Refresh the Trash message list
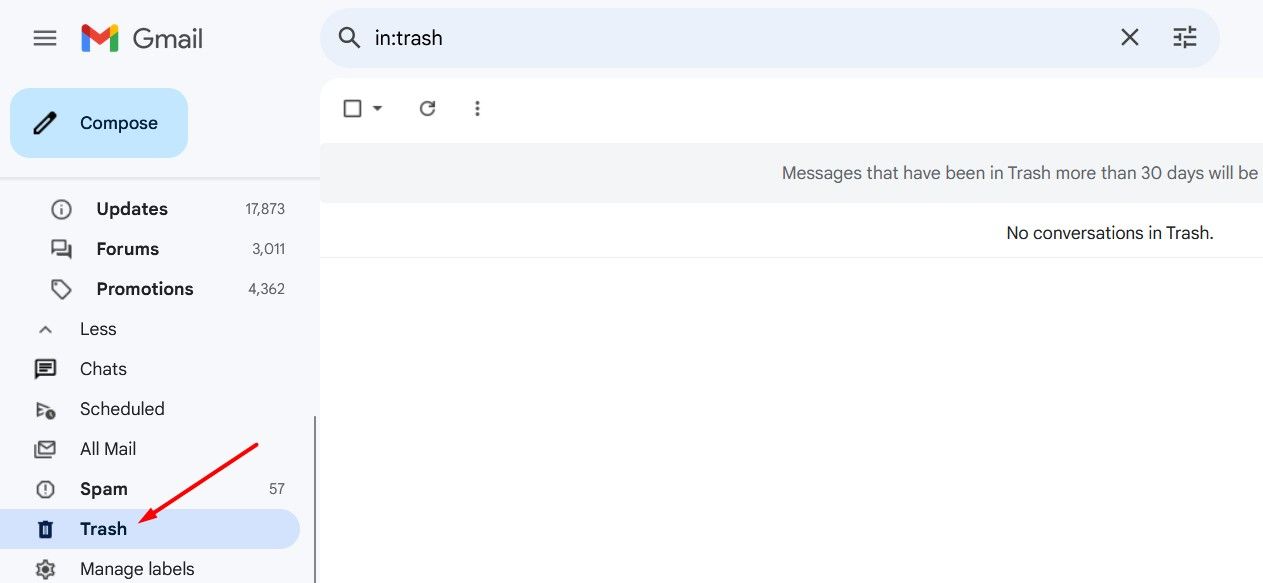The width and height of the screenshot is (1263, 583). (427, 108)
